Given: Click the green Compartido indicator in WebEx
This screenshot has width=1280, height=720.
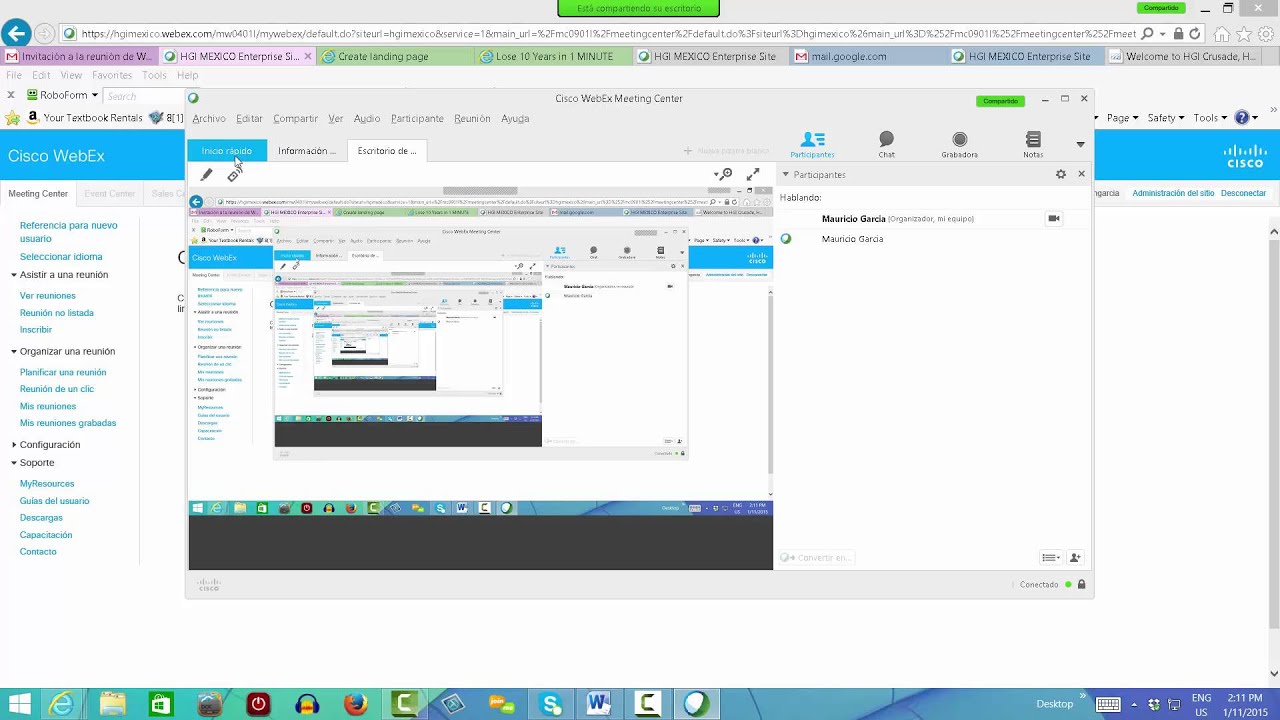Looking at the screenshot, I should (x=1000, y=101).
